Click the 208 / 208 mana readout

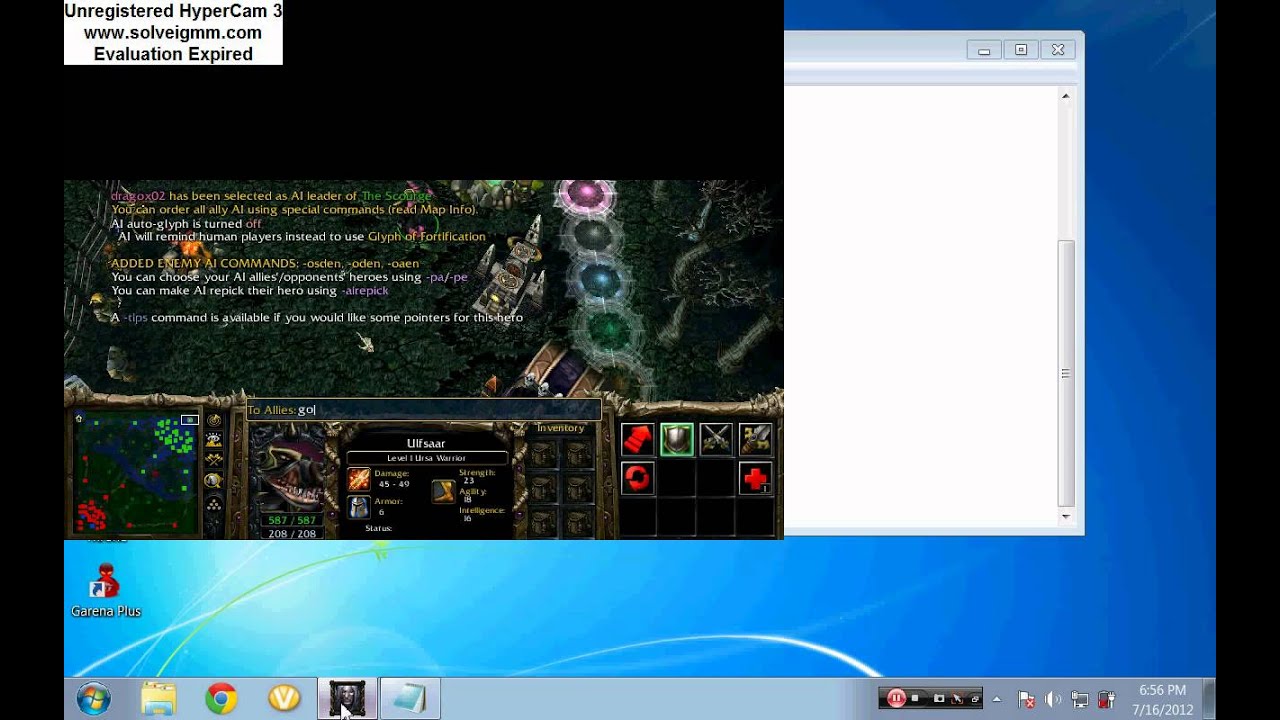click(292, 533)
